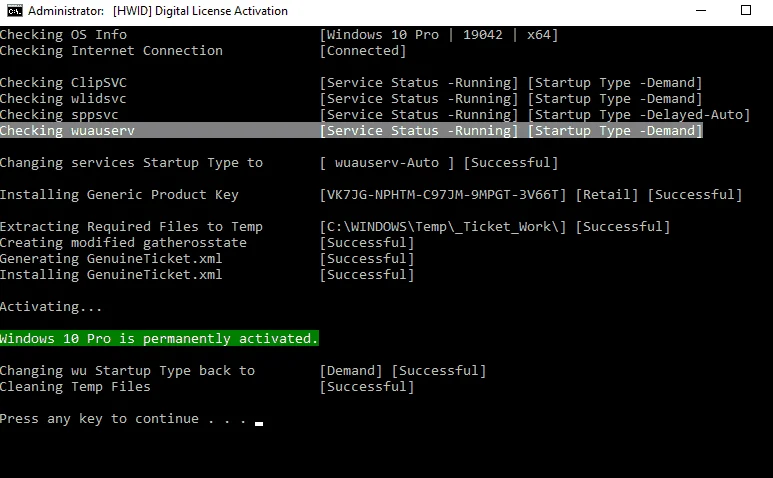Click green 'Windows 10 Pro is permanently activated.' message
The image size is (773, 478).
[x=159, y=339]
